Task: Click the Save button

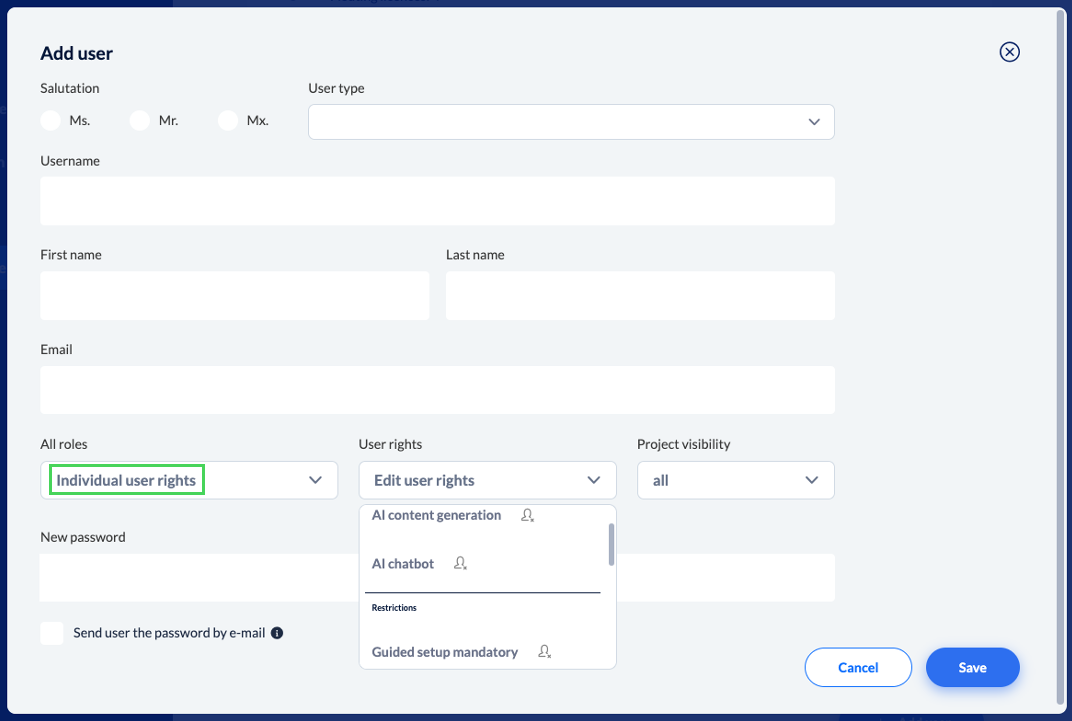Action: coord(972,667)
